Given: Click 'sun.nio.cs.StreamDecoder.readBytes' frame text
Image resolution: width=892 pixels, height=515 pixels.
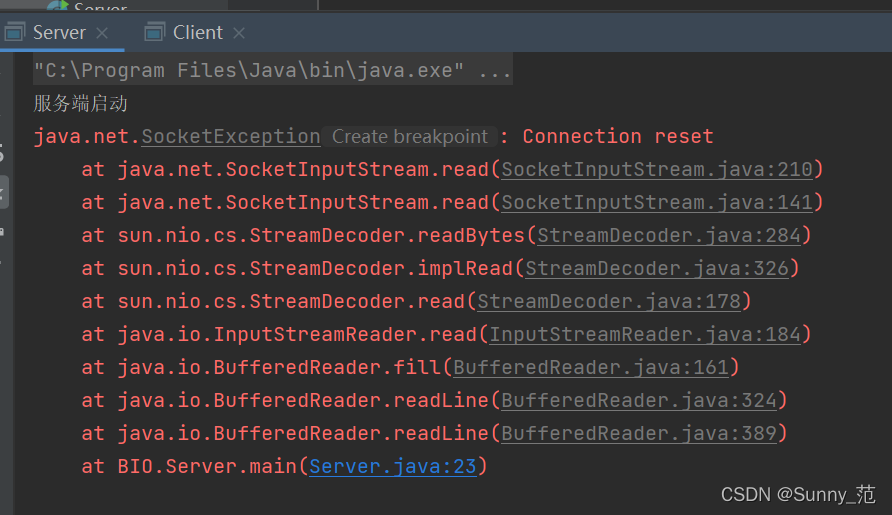Looking at the screenshot, I should (321, 236).
